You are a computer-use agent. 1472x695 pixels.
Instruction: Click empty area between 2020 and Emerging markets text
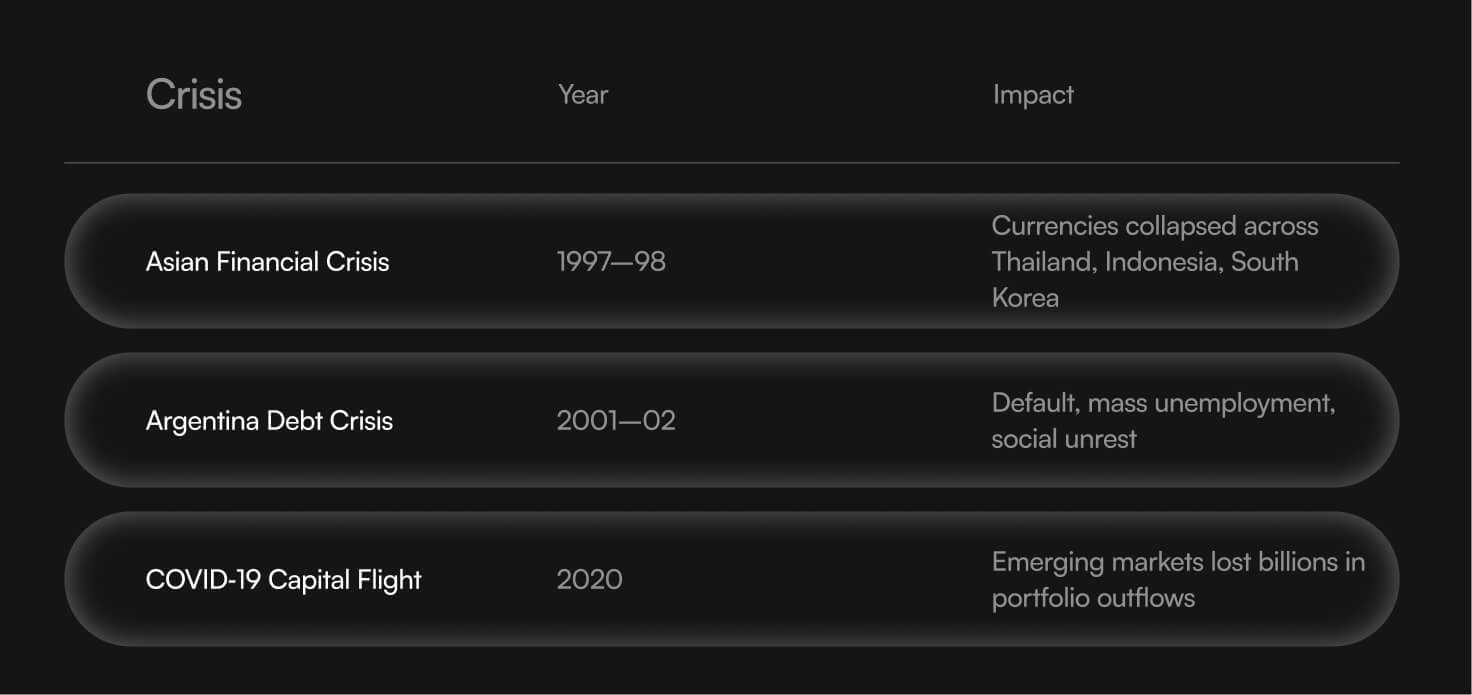pyautogui.click(x=807, y=580)
